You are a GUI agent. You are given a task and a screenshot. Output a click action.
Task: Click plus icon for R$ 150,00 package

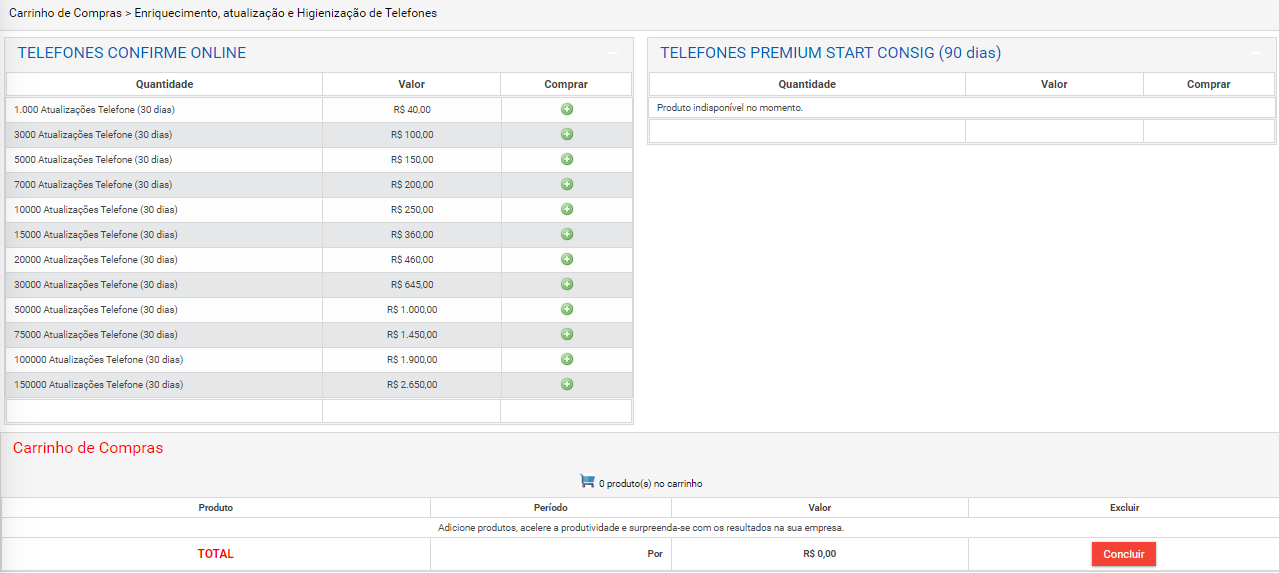(x=567, y=159)
